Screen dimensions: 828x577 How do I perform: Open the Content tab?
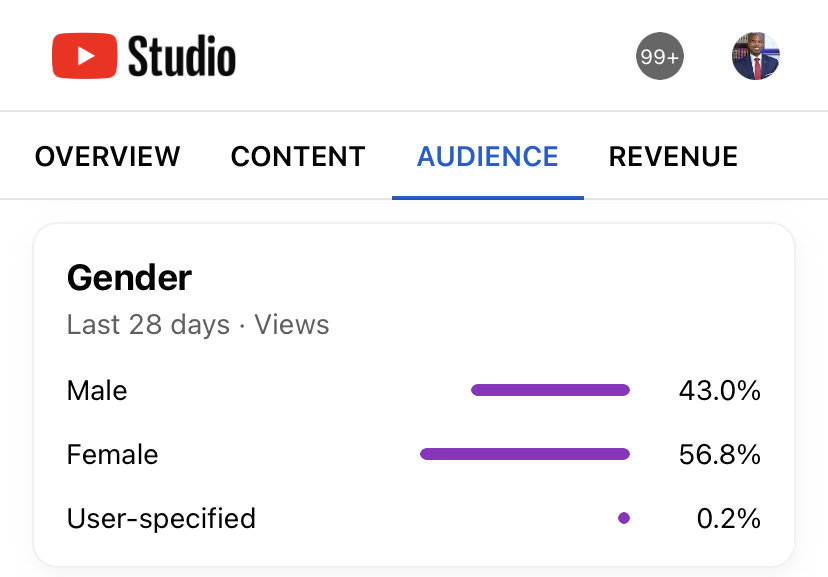298,157
